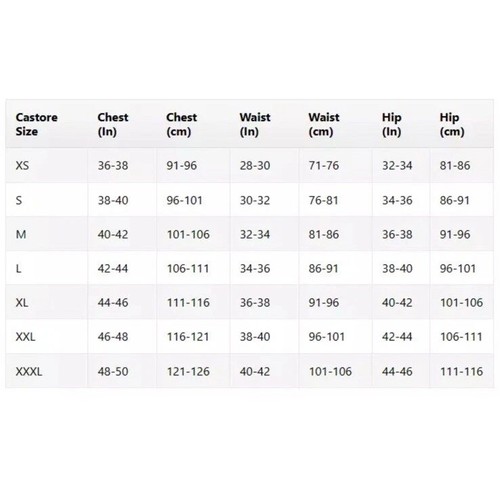Select the XS size row label
The height and width of the screenshot is (488, 500).
[x=22, y=165]
